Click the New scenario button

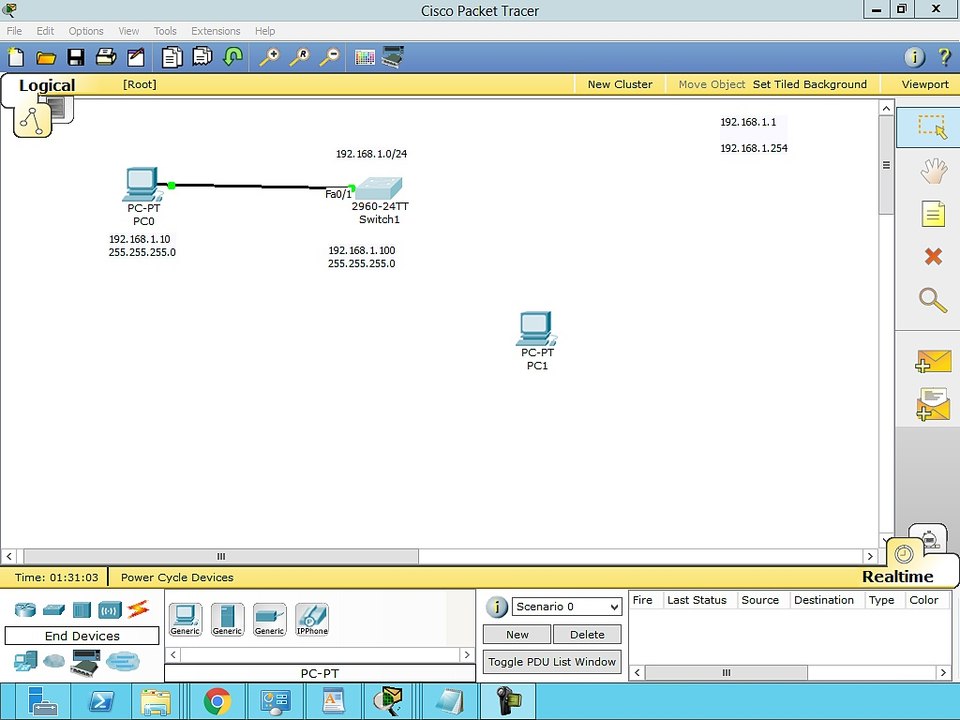tap(517, 634)
